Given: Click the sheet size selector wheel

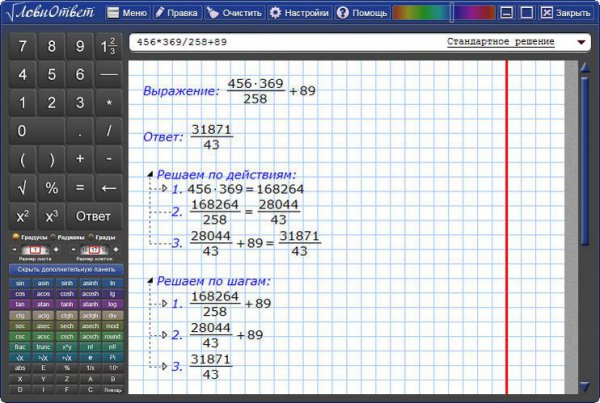Looking at the screenshot, I should click(35, 250).
